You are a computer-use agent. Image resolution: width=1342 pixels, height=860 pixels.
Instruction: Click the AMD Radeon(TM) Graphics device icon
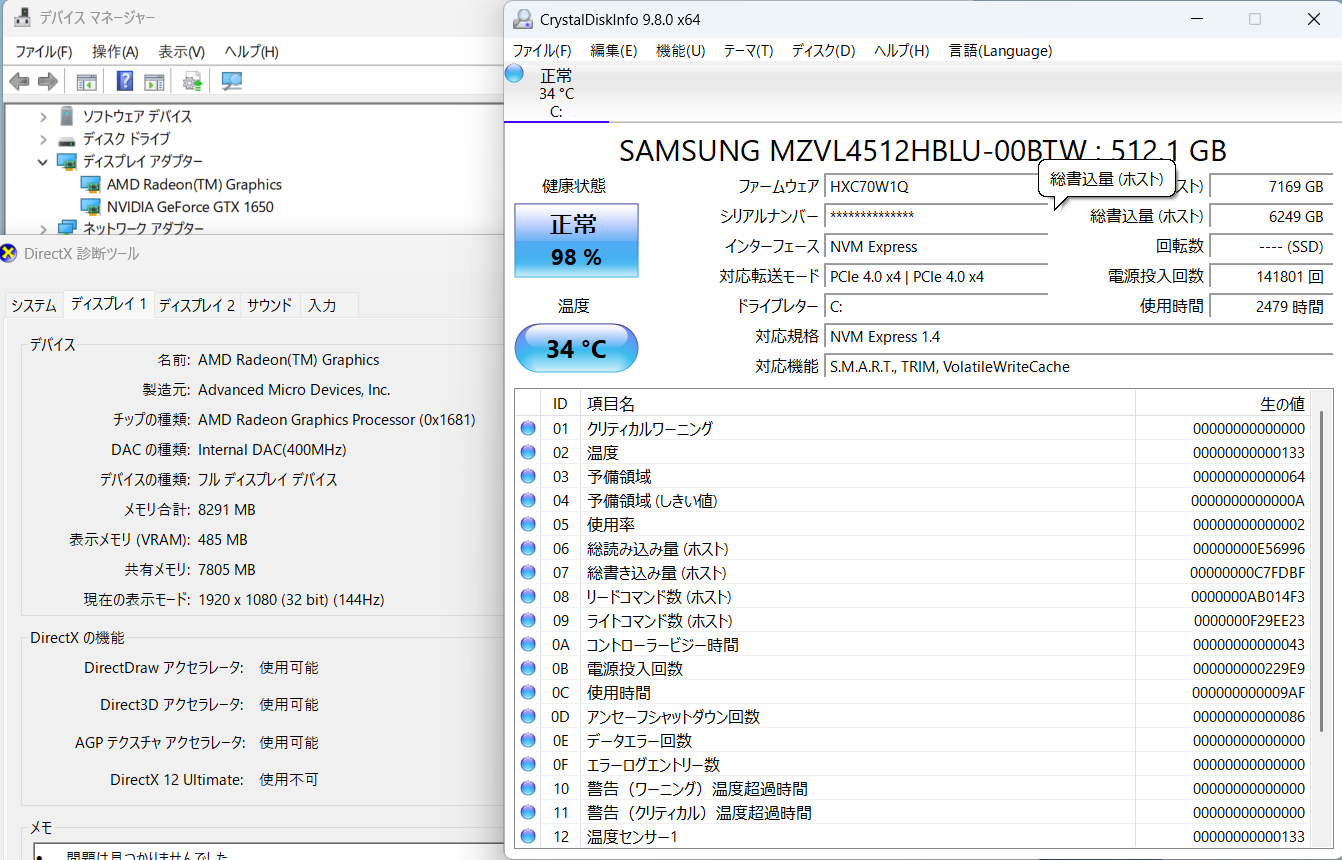(91, 185)
